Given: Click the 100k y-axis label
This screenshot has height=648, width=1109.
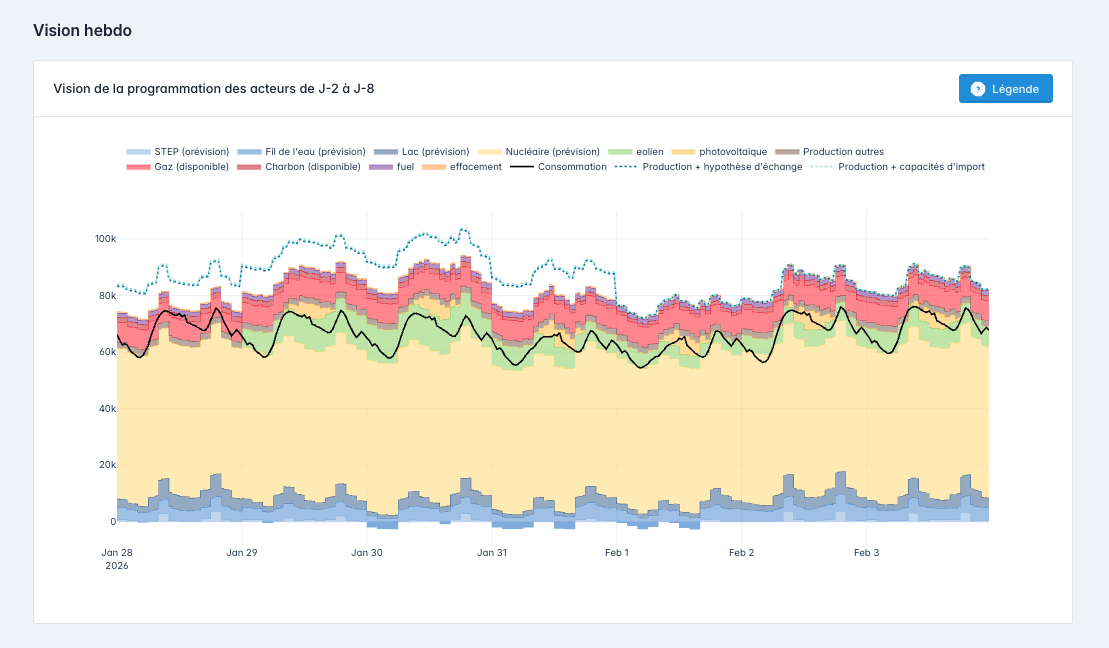Looking at the screenshot, I should click(x=105, y=239).
